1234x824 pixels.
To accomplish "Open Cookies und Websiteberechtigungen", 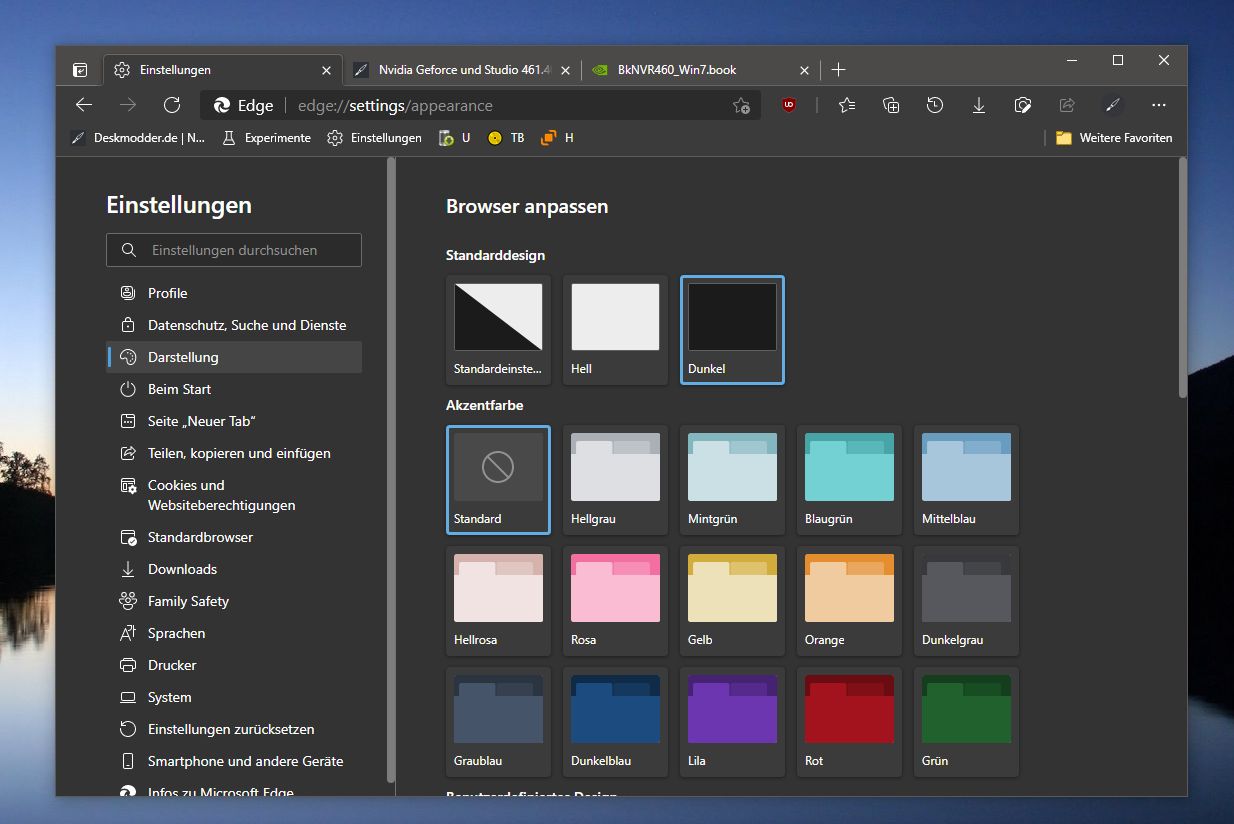I will tap(234, 495).
